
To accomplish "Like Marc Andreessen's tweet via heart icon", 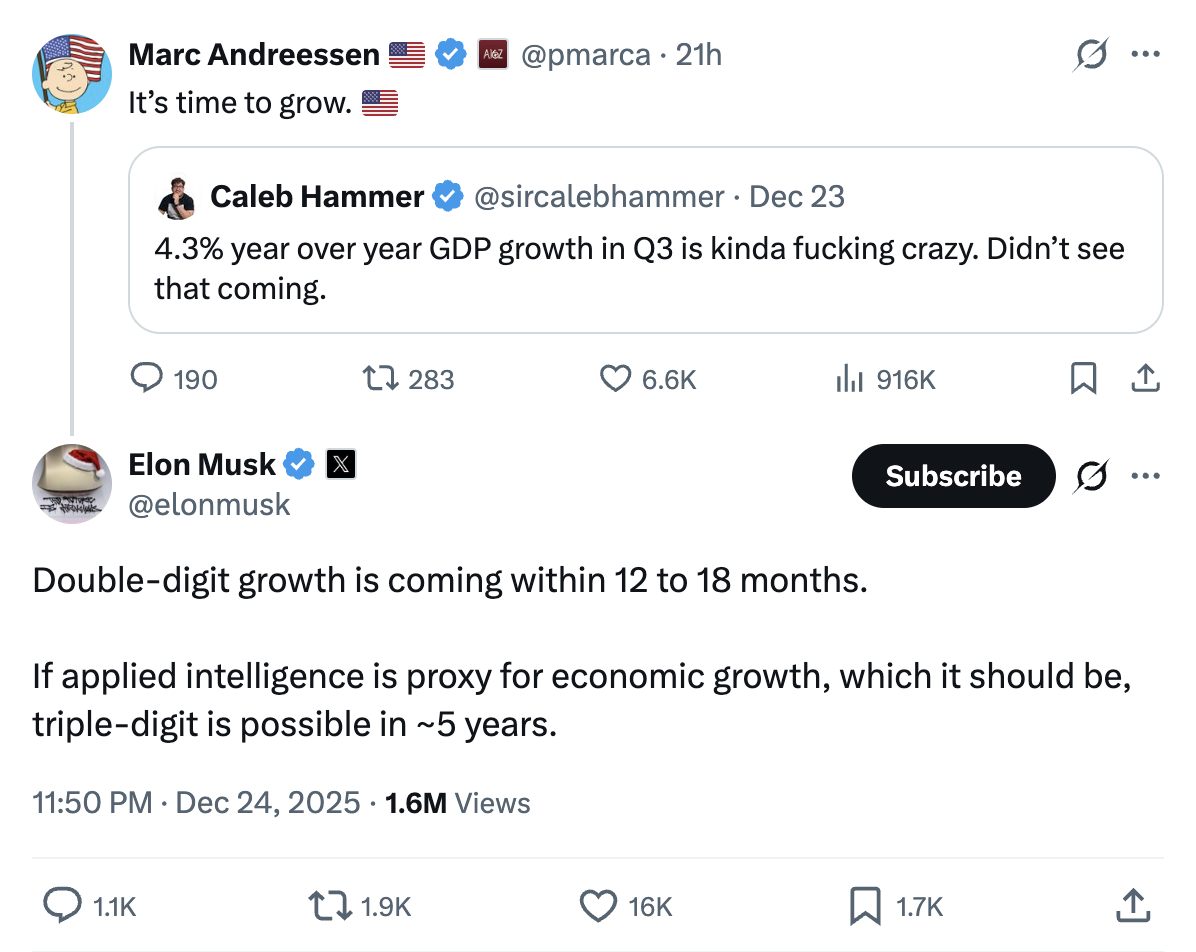I will (x=614, y=379).
